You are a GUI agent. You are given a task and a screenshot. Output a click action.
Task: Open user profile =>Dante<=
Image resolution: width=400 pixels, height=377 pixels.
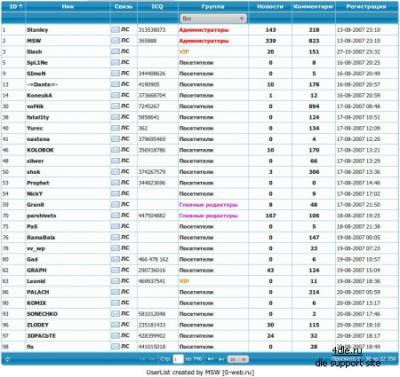(42, 85)
